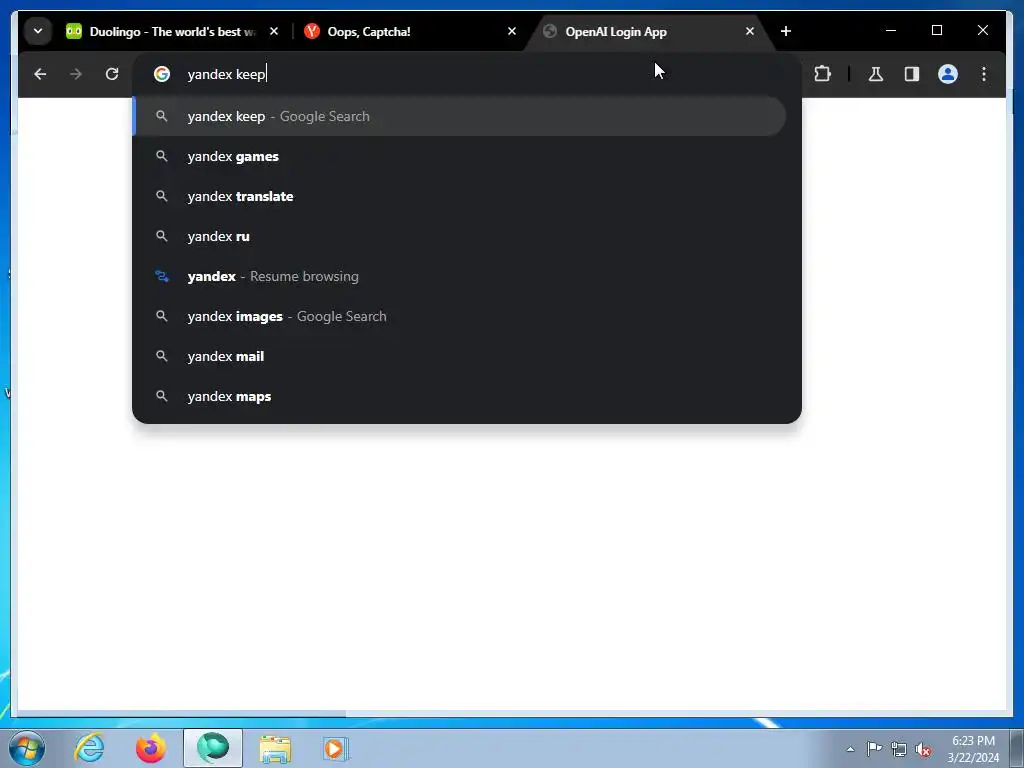Launch Firefox from the taskbar
Screen dimensions: 1024x768
(151, 748)
